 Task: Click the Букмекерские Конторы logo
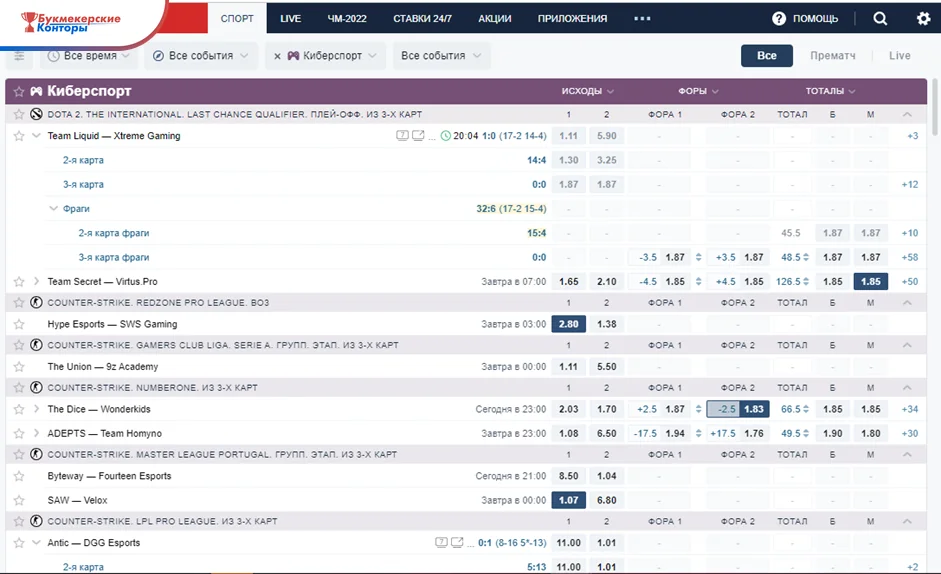tap(71, 22)
